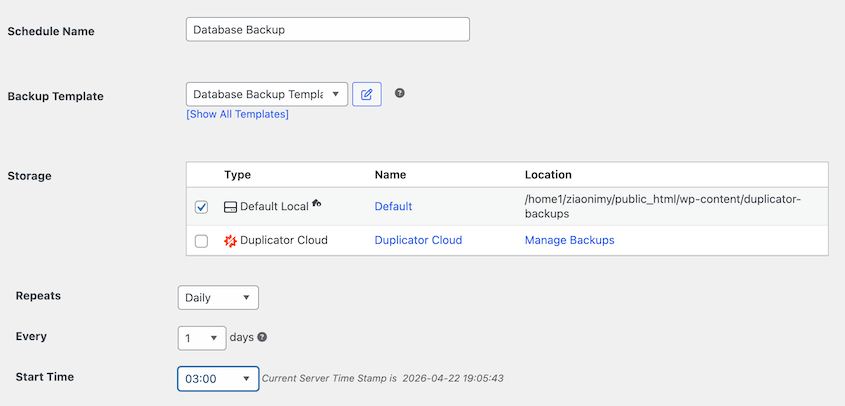Click the Manage Backups link

[x=570, y=240]
